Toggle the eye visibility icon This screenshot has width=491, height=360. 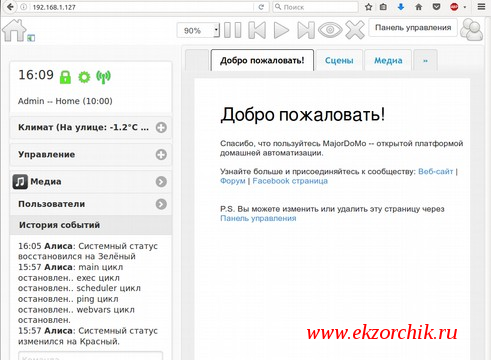pyautogui.click(x=330, y=30)
